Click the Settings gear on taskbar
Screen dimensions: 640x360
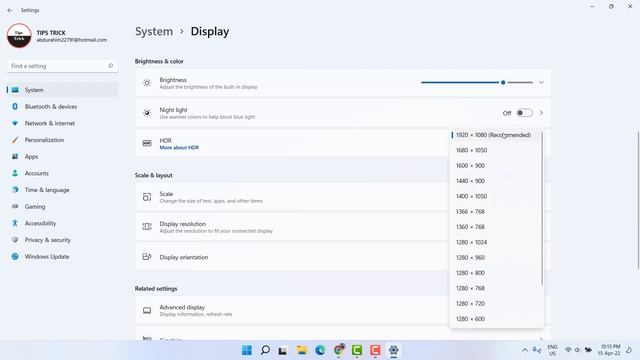(x=393, y=350)
